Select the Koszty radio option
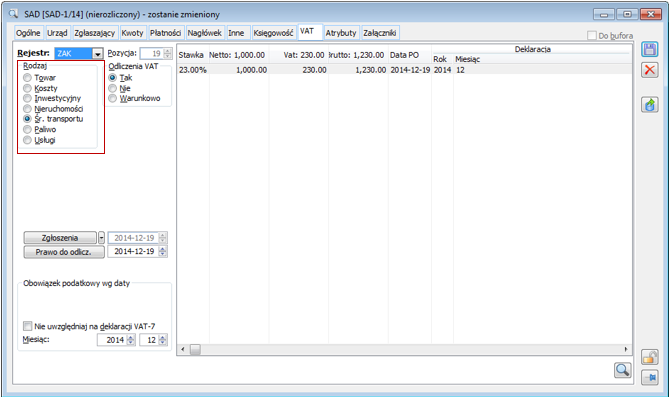 [x=27, y=88]
